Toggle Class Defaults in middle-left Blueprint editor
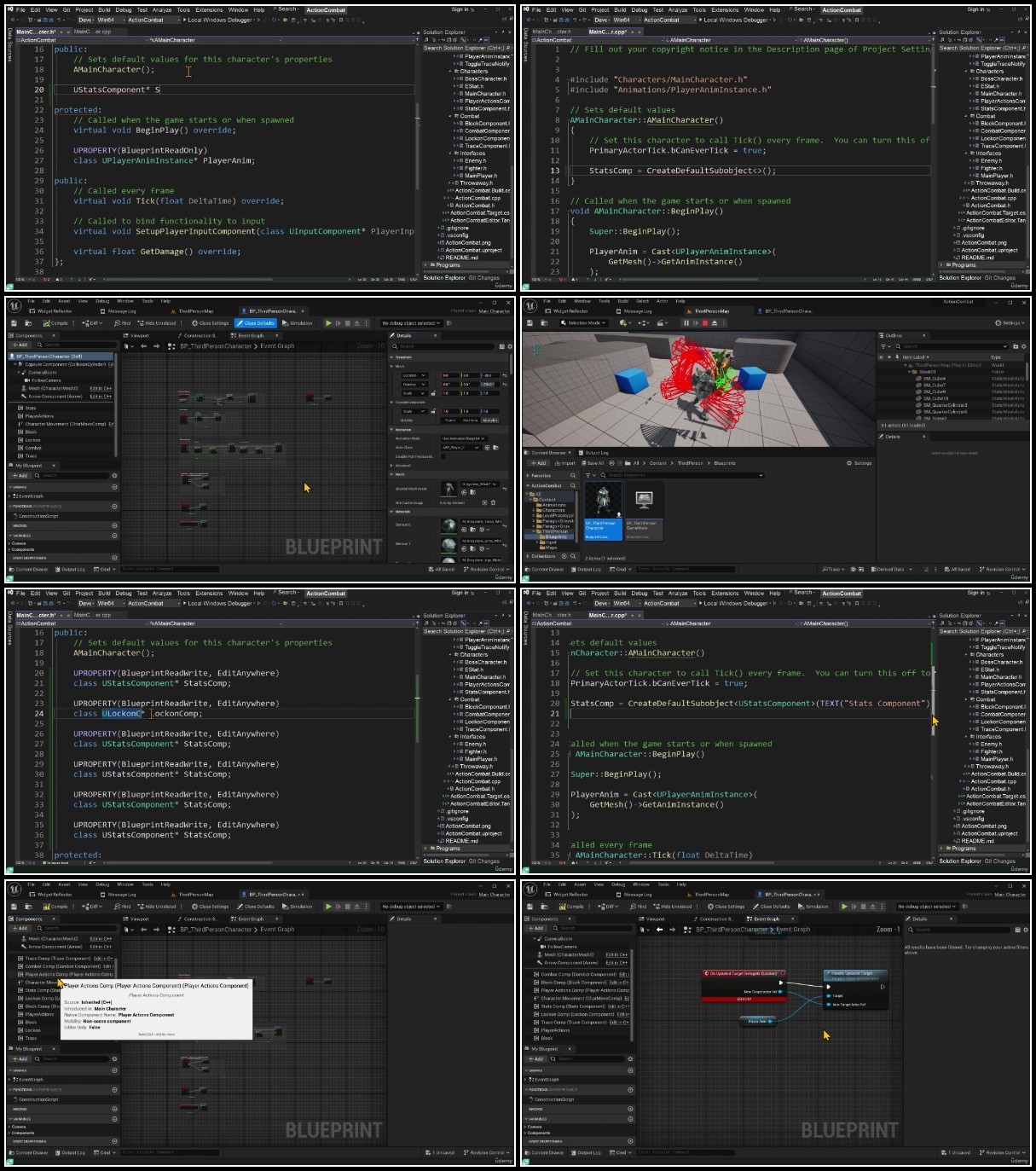This screenshot has width=1036, height=1171. pyautogui.click(x=256, y=323)
